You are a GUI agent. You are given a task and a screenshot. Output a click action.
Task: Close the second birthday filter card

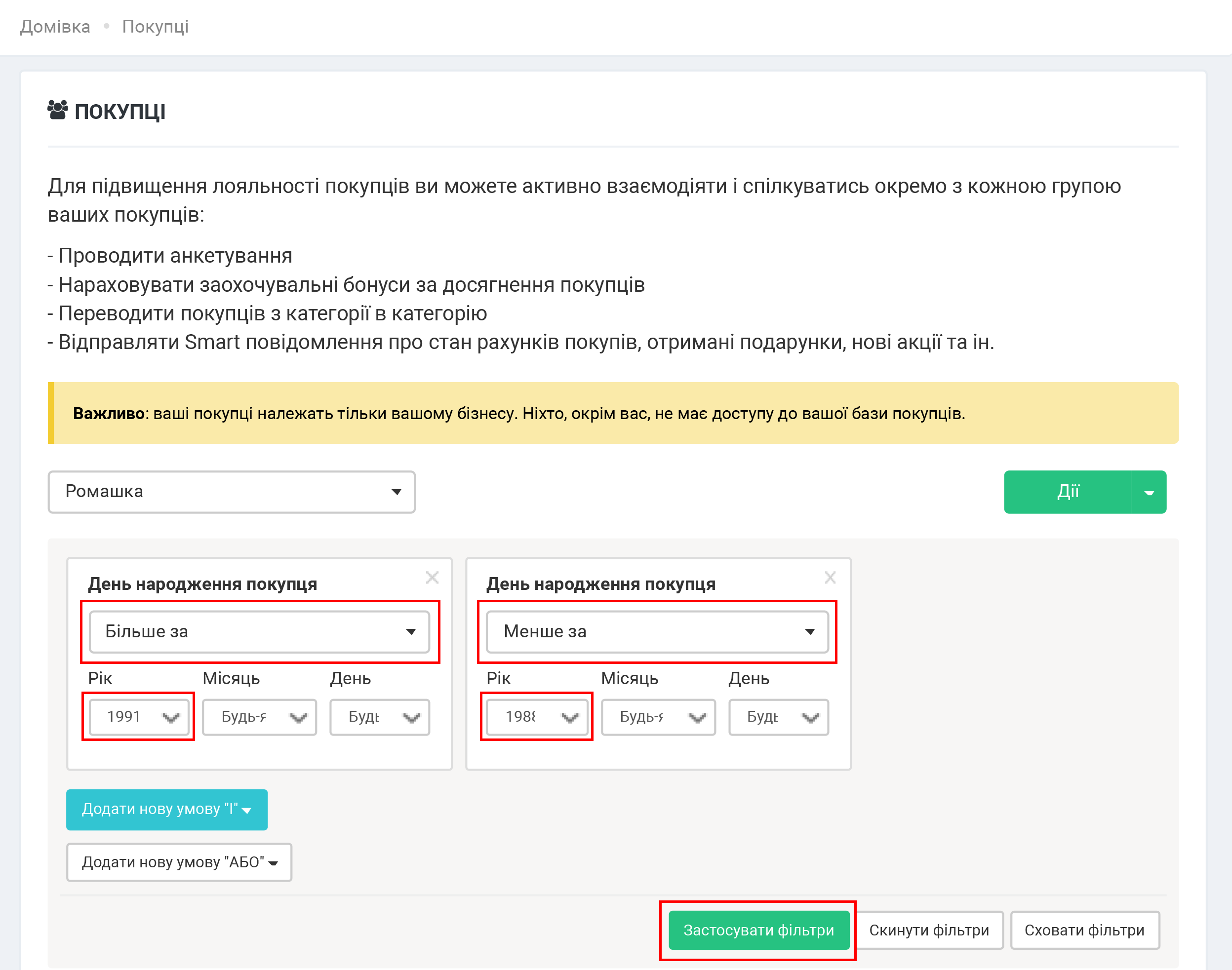tap(830, 578)
